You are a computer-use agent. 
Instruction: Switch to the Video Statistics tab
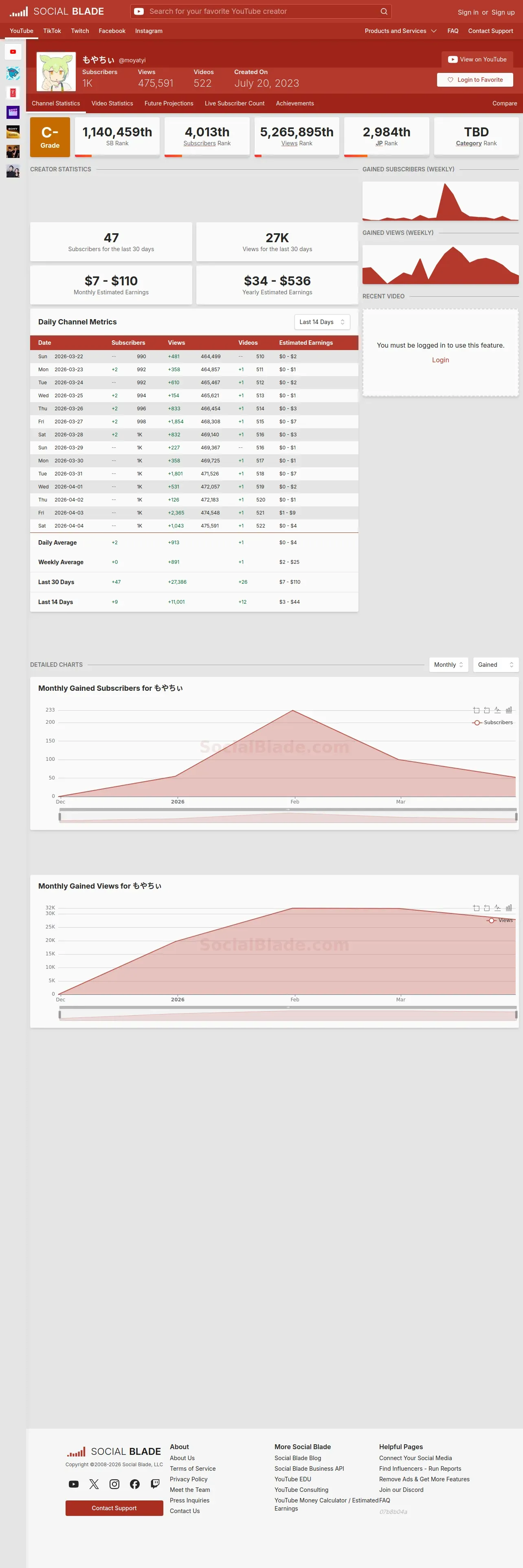(112, 103)
